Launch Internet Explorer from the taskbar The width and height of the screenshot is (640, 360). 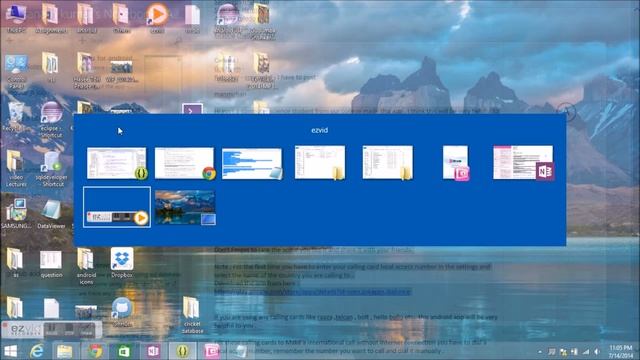[x=37, y=351]
